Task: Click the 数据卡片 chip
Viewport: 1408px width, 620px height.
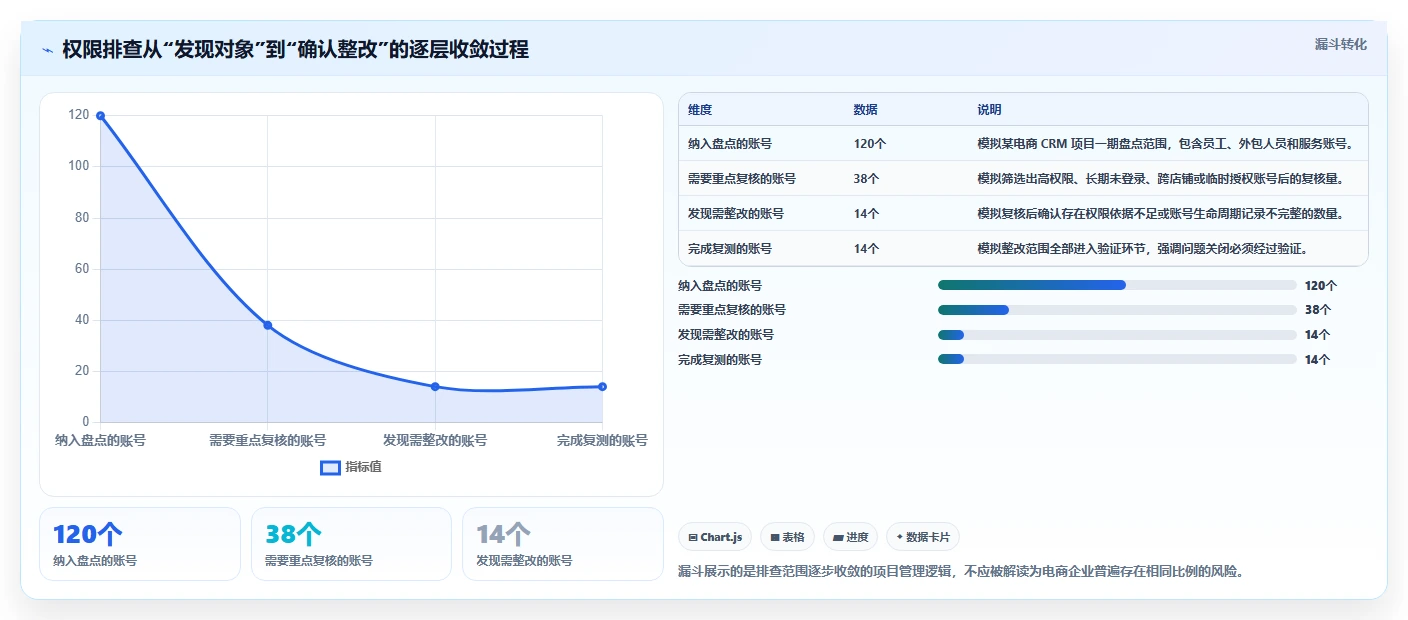Action: [923, 537]
